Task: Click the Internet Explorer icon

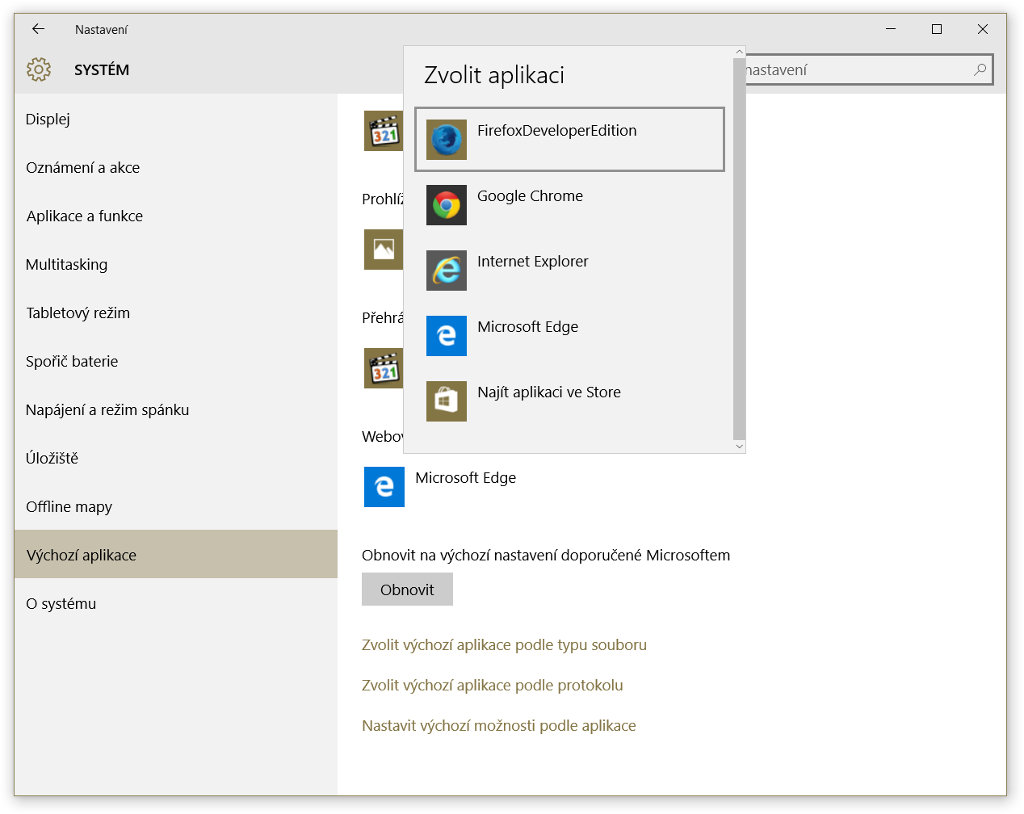Action: 446,270
